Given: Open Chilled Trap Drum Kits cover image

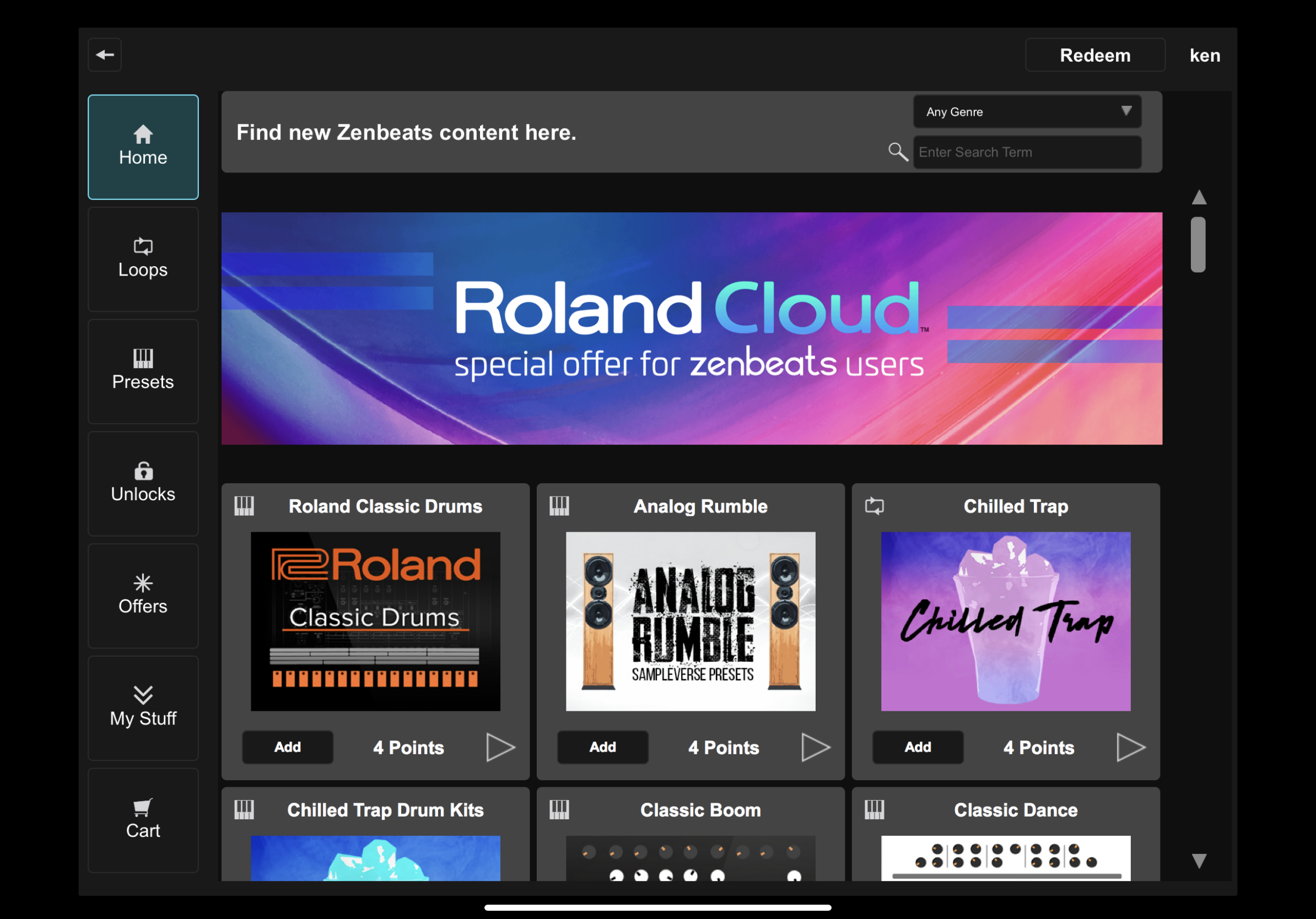Looking at the screenshot, I should 375,858.
